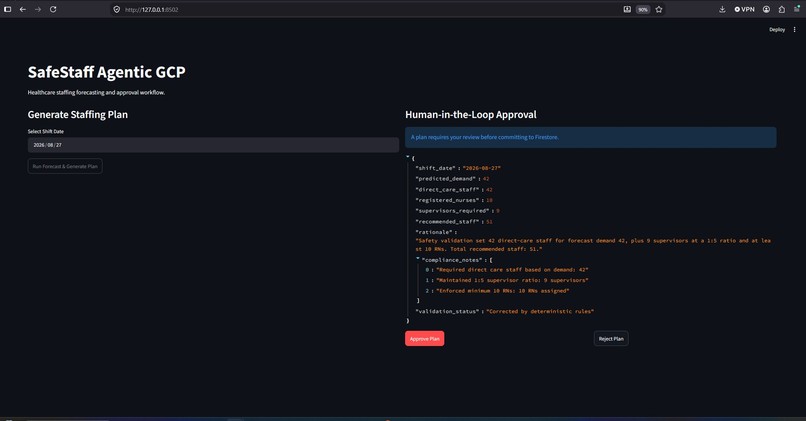Select the "recommended_staff" JSON line
Screen dimensions: 806x421
454,222
